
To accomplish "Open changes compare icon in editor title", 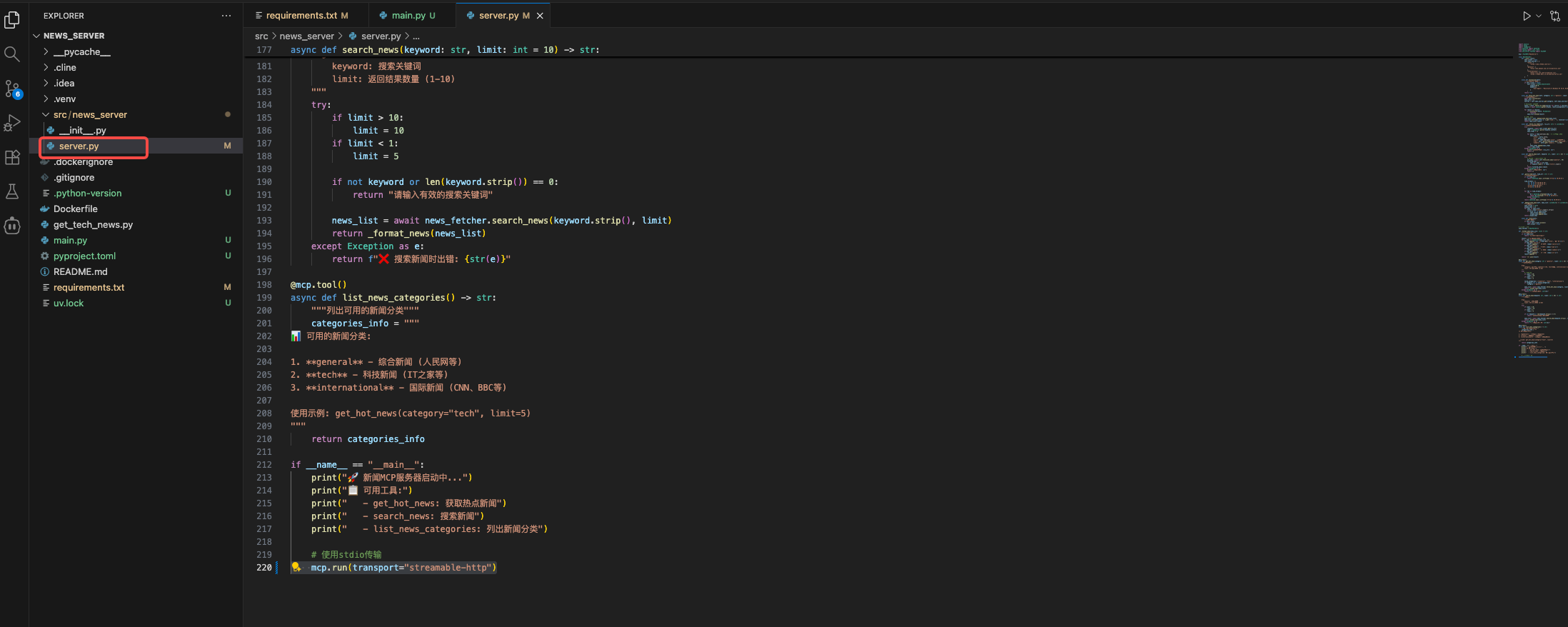I will [1555, 16].
